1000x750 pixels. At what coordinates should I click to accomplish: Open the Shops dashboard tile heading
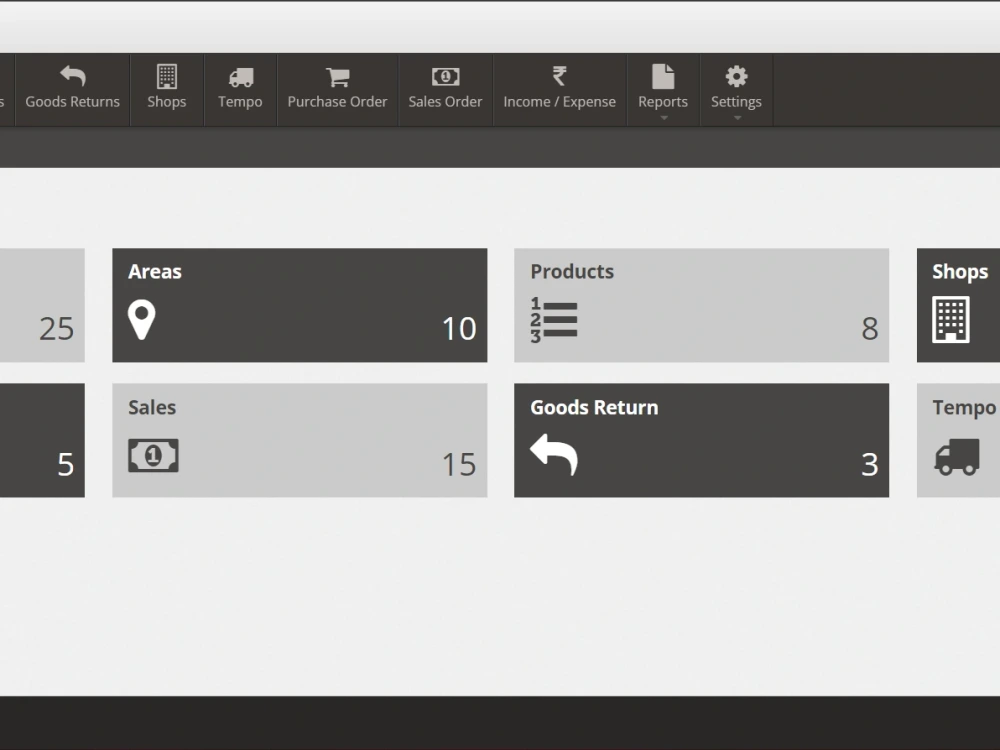(960, 272)
